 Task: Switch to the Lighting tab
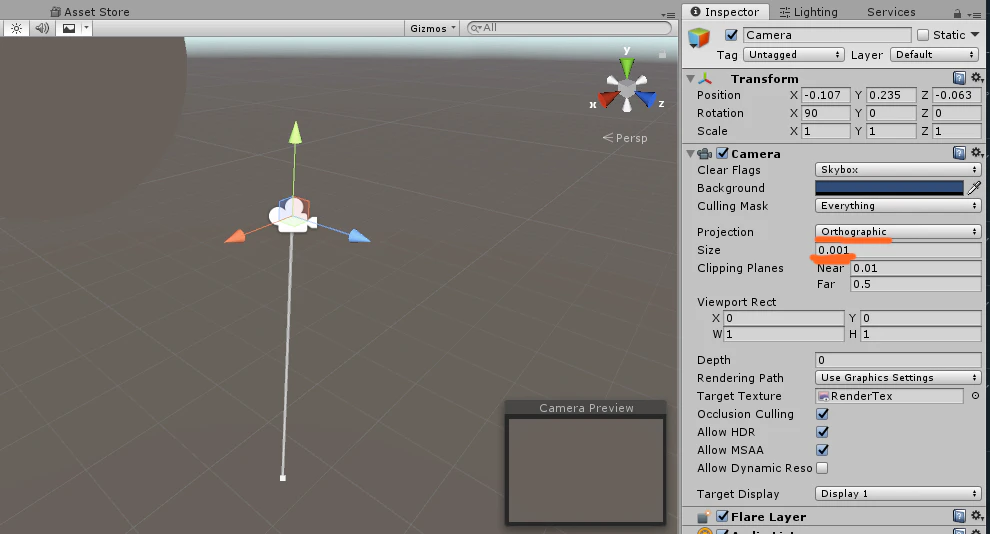coord(808,12)
